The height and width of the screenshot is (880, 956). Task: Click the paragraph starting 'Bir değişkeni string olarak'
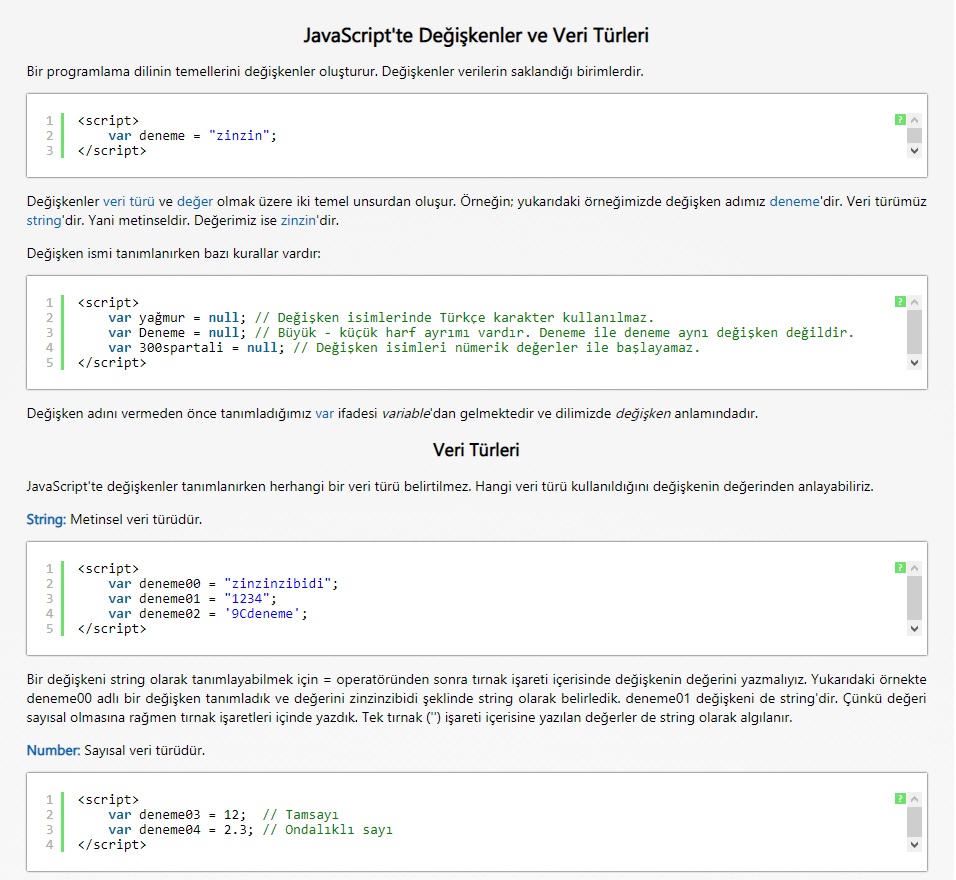pos(476,698)
